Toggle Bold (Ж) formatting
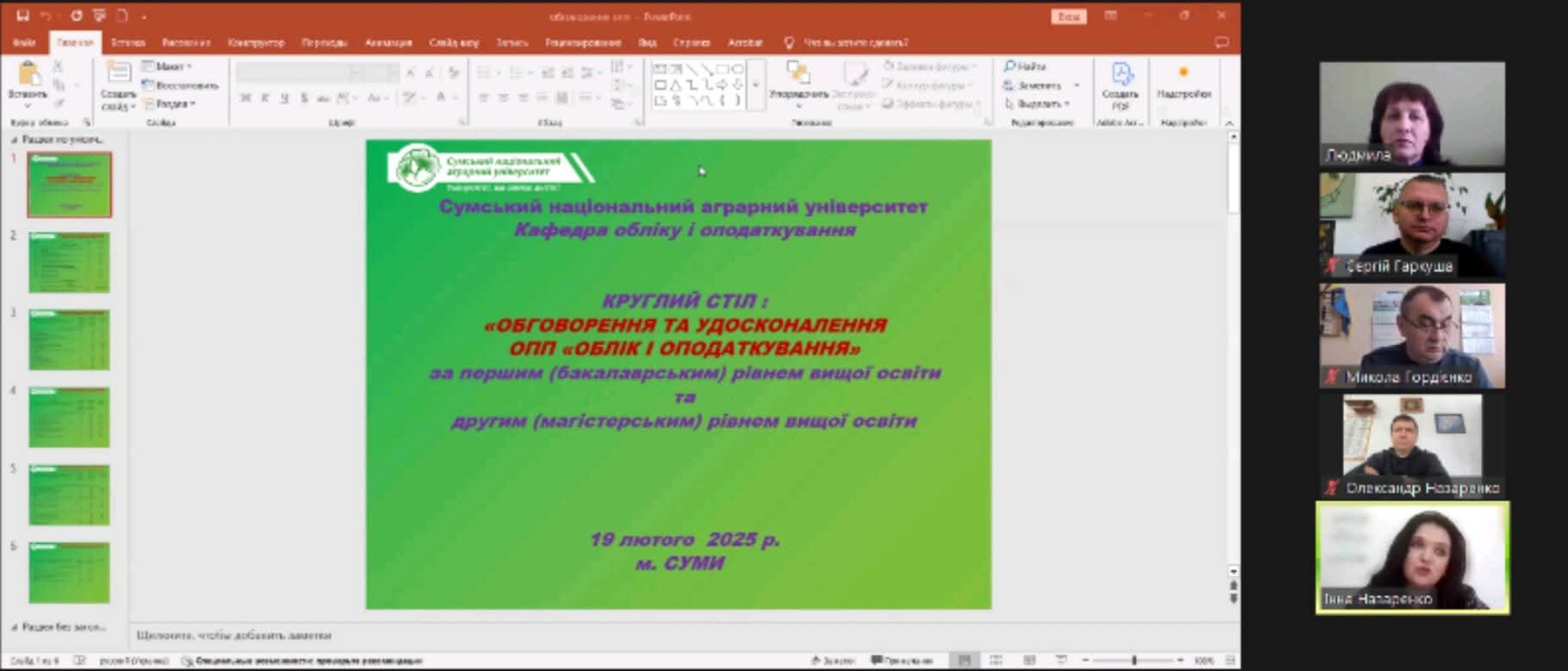The image size is (1568, 671). 246,98
